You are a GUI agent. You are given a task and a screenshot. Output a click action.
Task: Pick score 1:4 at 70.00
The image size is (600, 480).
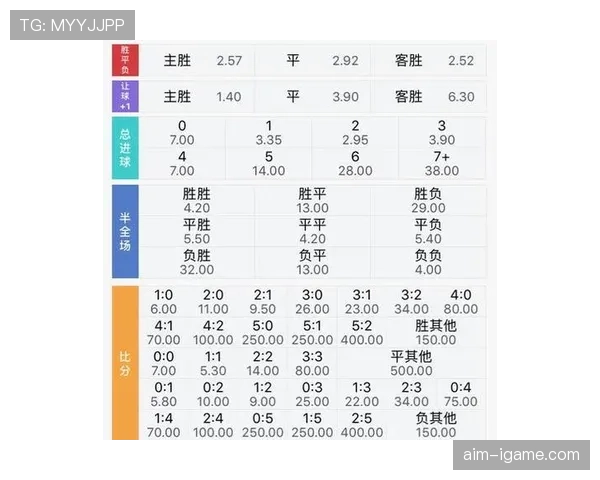163,425
